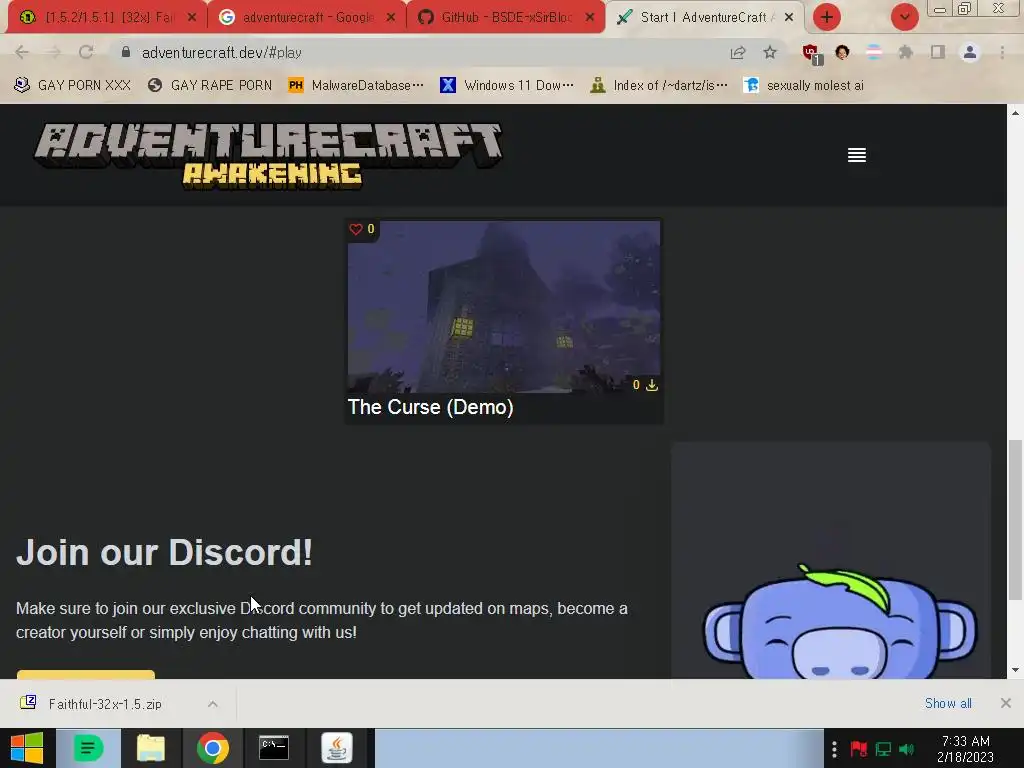Viewport: 1024px width, 768px height.
Task: Click the round avatar extension icon
Action: pos(842,52)
